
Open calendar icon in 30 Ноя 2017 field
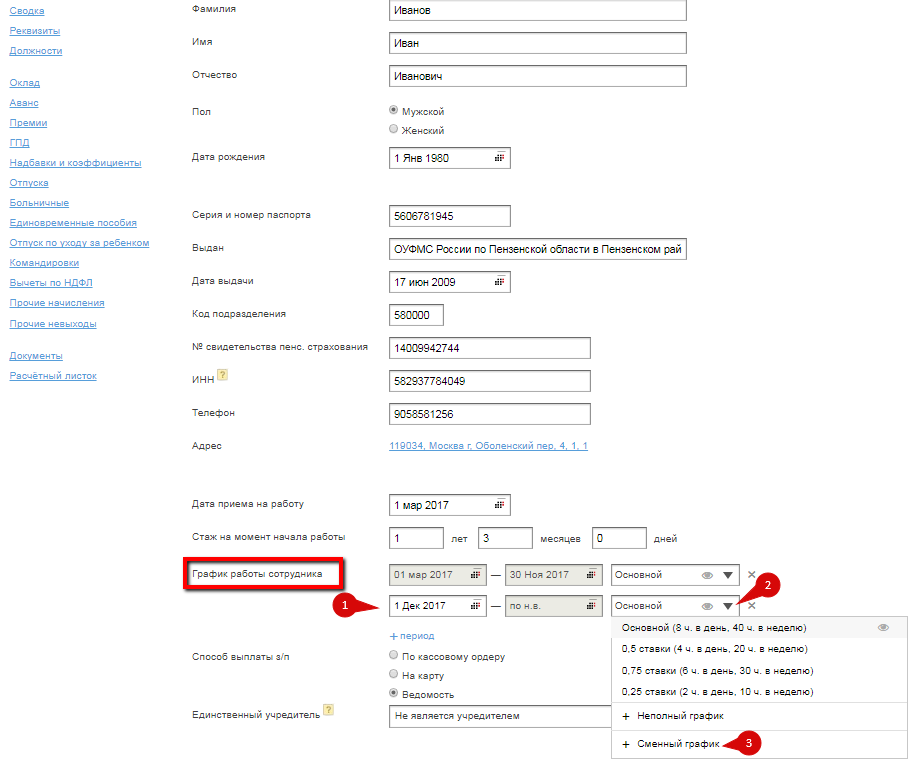pyautogui.click(x=591, y=574)
